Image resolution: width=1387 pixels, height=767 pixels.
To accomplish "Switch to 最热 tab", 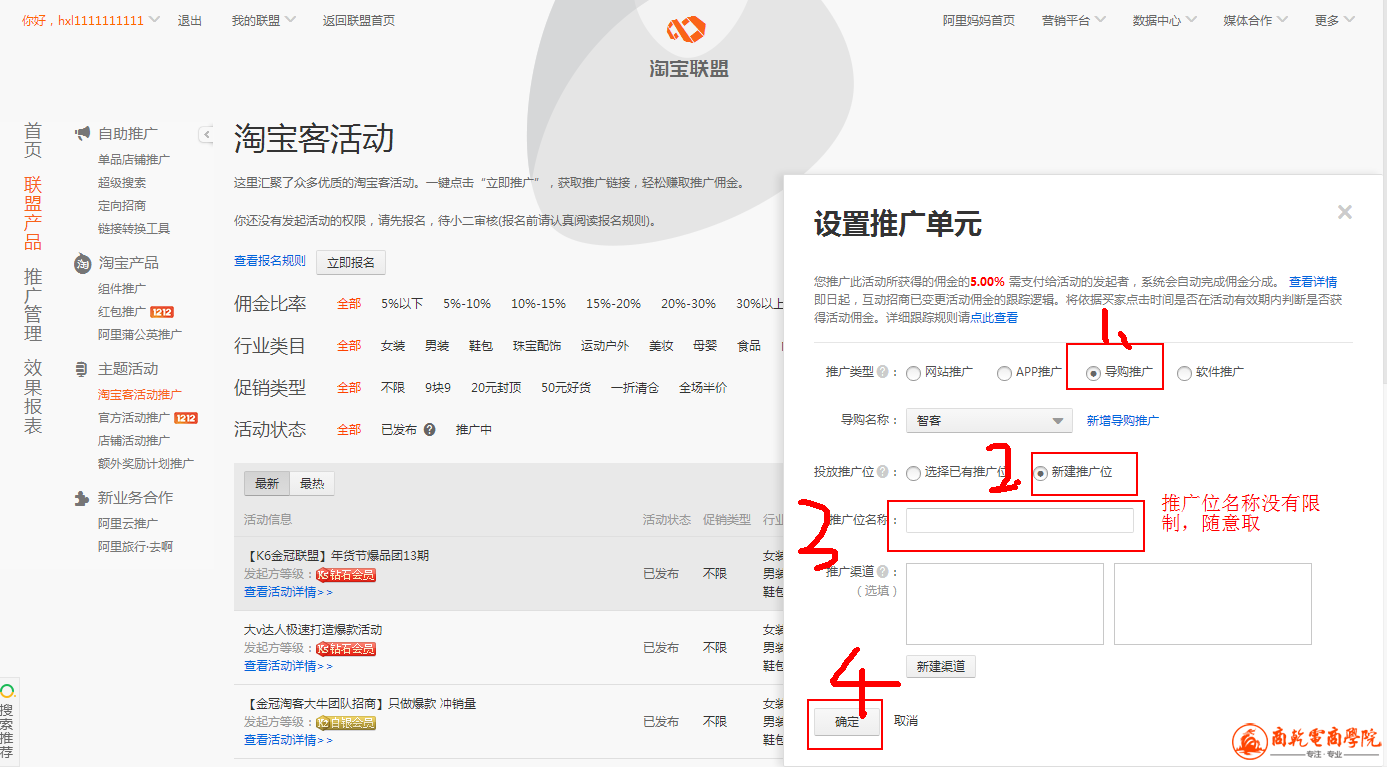I will point(312,484).
